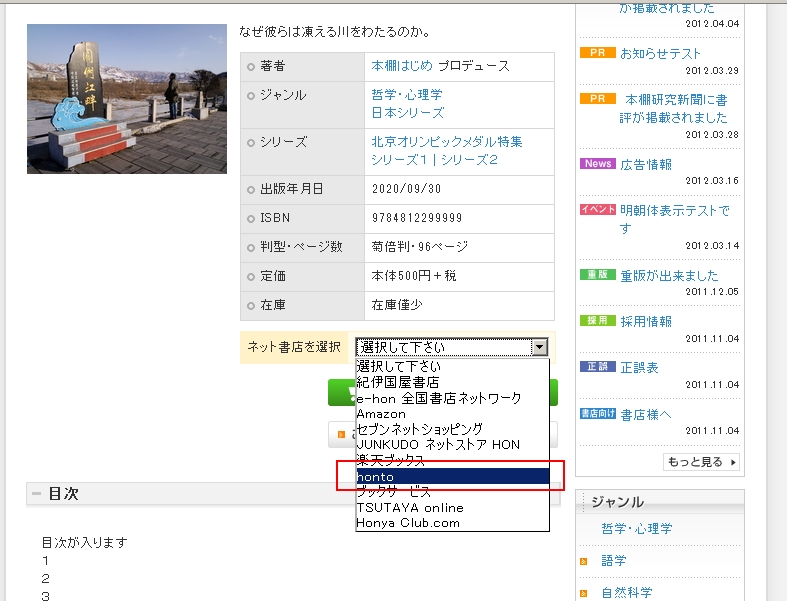This screenshot has height=601, width=787.
Task: Collapse the 目次 section using minus icon
Action: 37,494
